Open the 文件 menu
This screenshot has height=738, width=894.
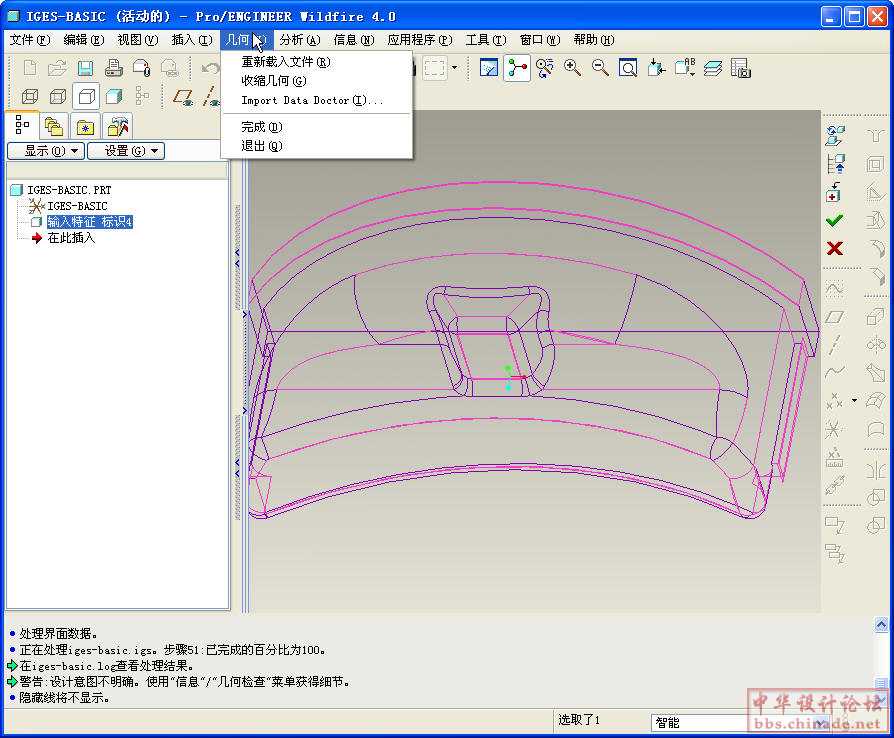pyautogui.click(x=30, y=40)
